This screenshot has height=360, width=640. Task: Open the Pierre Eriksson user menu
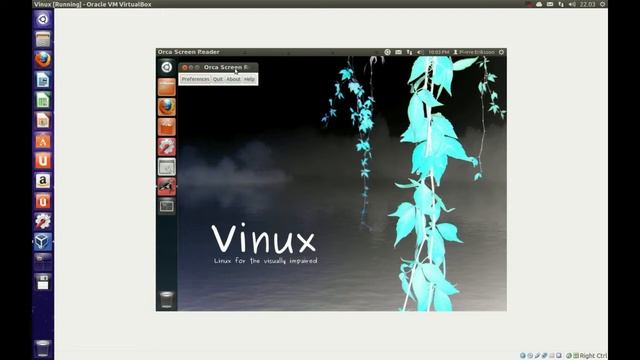(474, 52)
